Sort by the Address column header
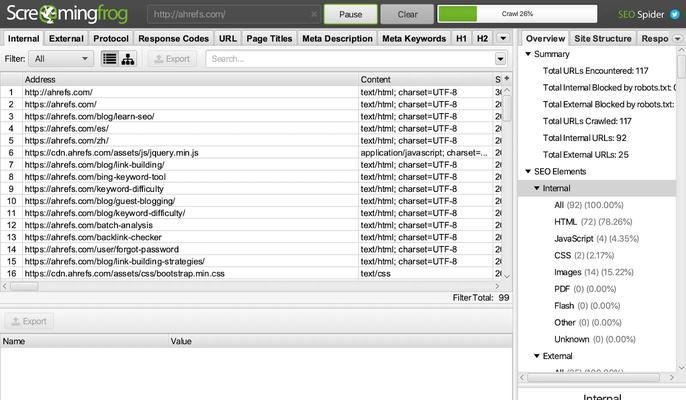686x400 pixels. click(x=190, y=79)
